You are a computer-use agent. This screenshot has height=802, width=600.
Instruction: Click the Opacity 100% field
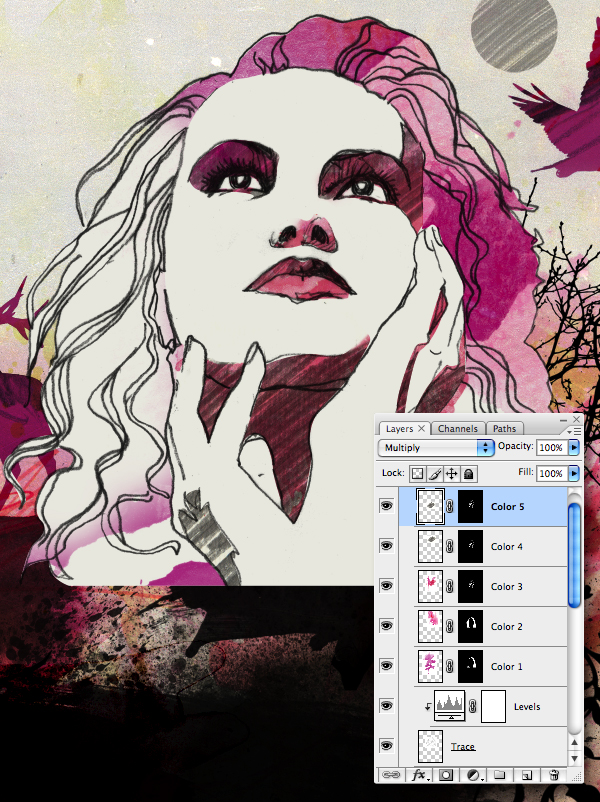coord(551,447)
